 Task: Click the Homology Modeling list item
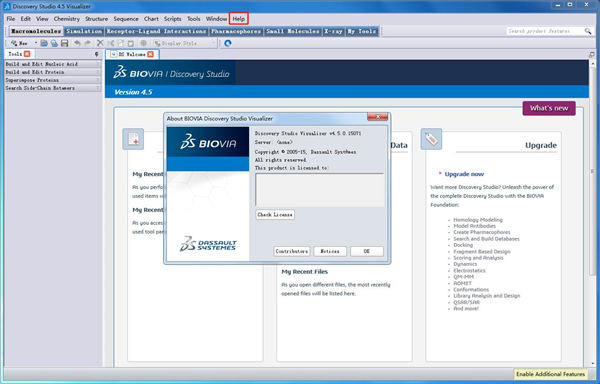(x=478, y=220)
